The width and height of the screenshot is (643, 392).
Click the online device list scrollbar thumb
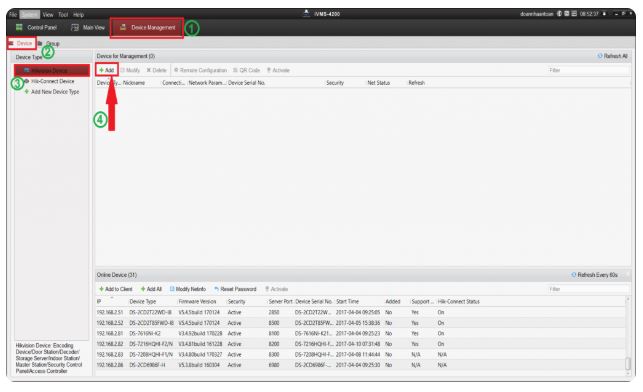click(x=627, y=363)
